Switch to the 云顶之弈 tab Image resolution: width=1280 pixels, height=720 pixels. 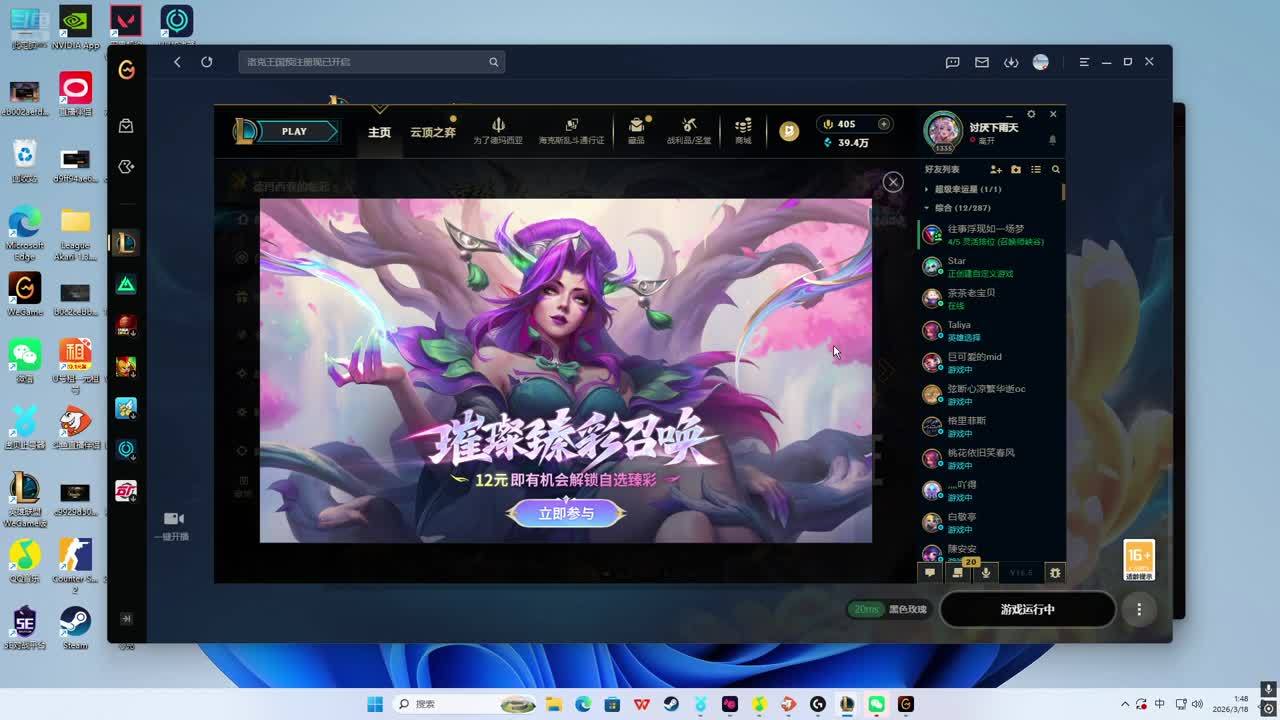[x=433, y=132]
